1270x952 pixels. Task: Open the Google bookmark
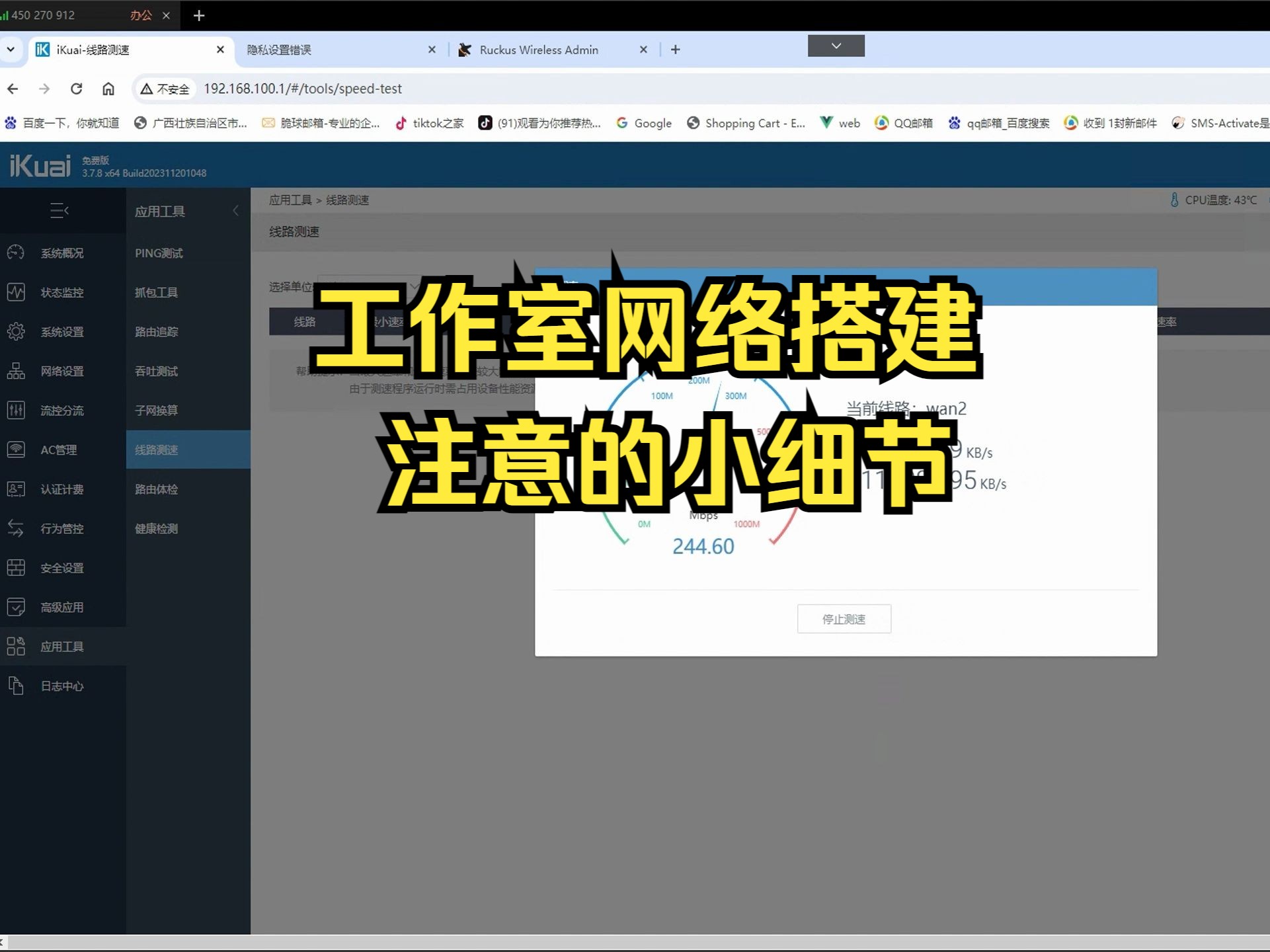[x=644, y=123]
